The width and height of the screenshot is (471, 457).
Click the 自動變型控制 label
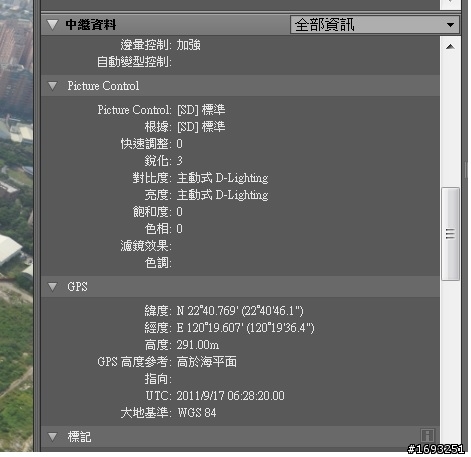click(x=134, y=62)
